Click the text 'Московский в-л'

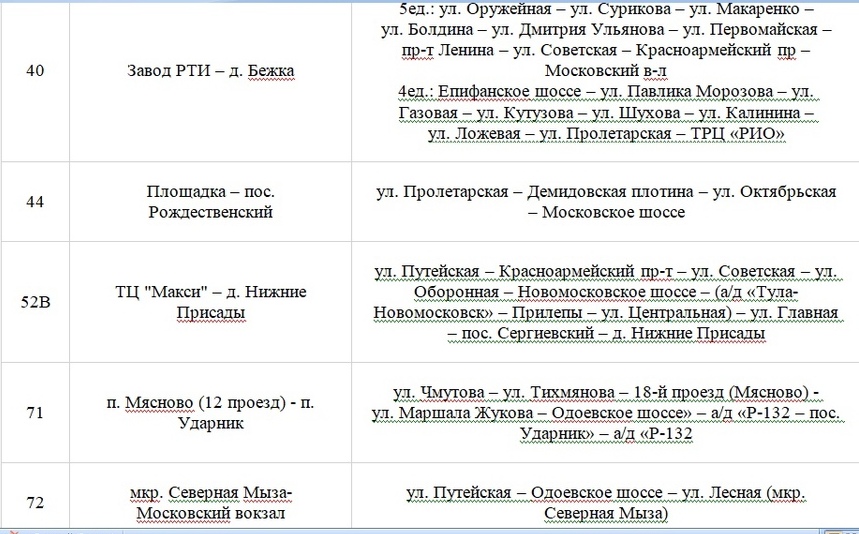606,71
